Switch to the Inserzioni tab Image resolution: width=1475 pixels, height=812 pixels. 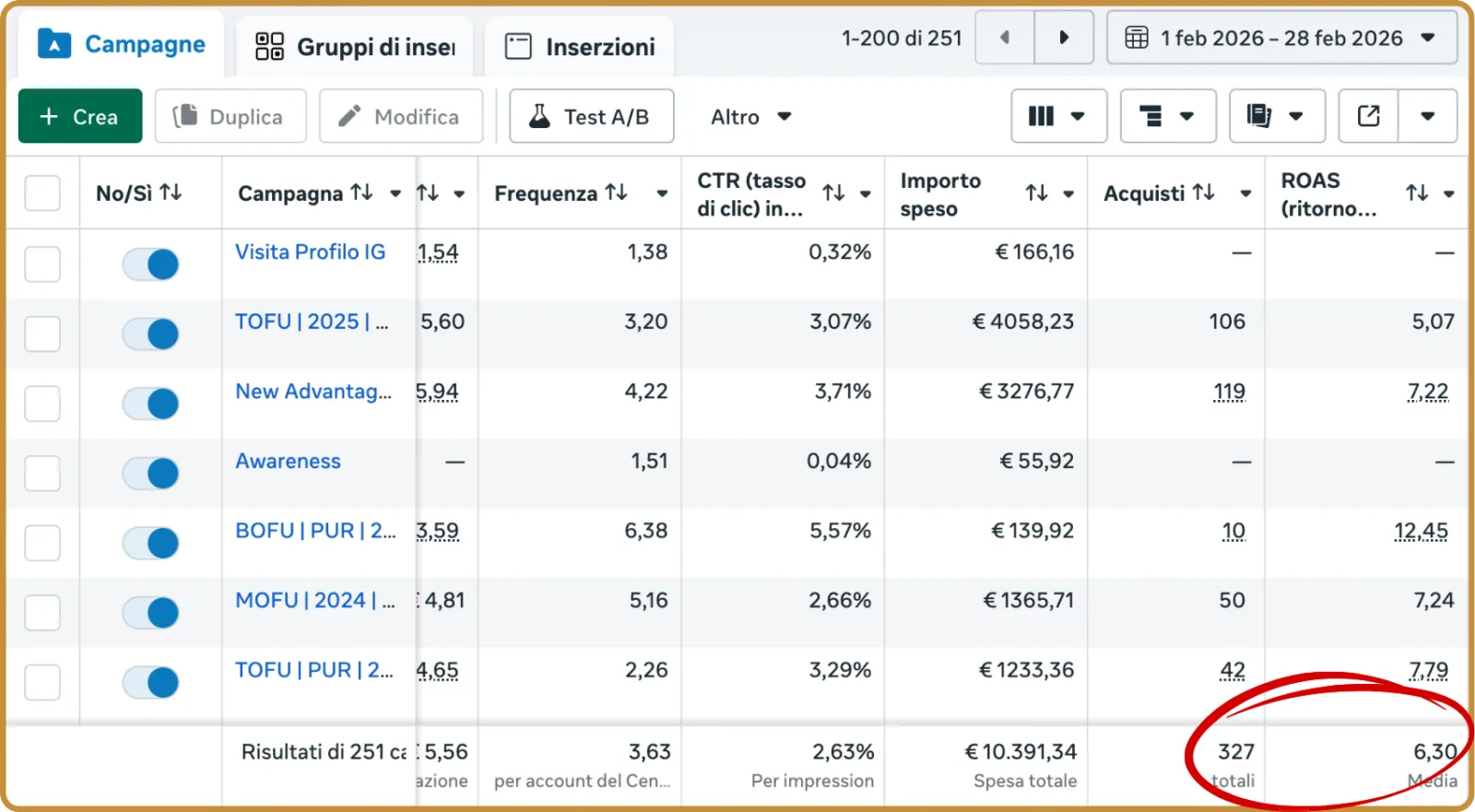coord(580,46)
